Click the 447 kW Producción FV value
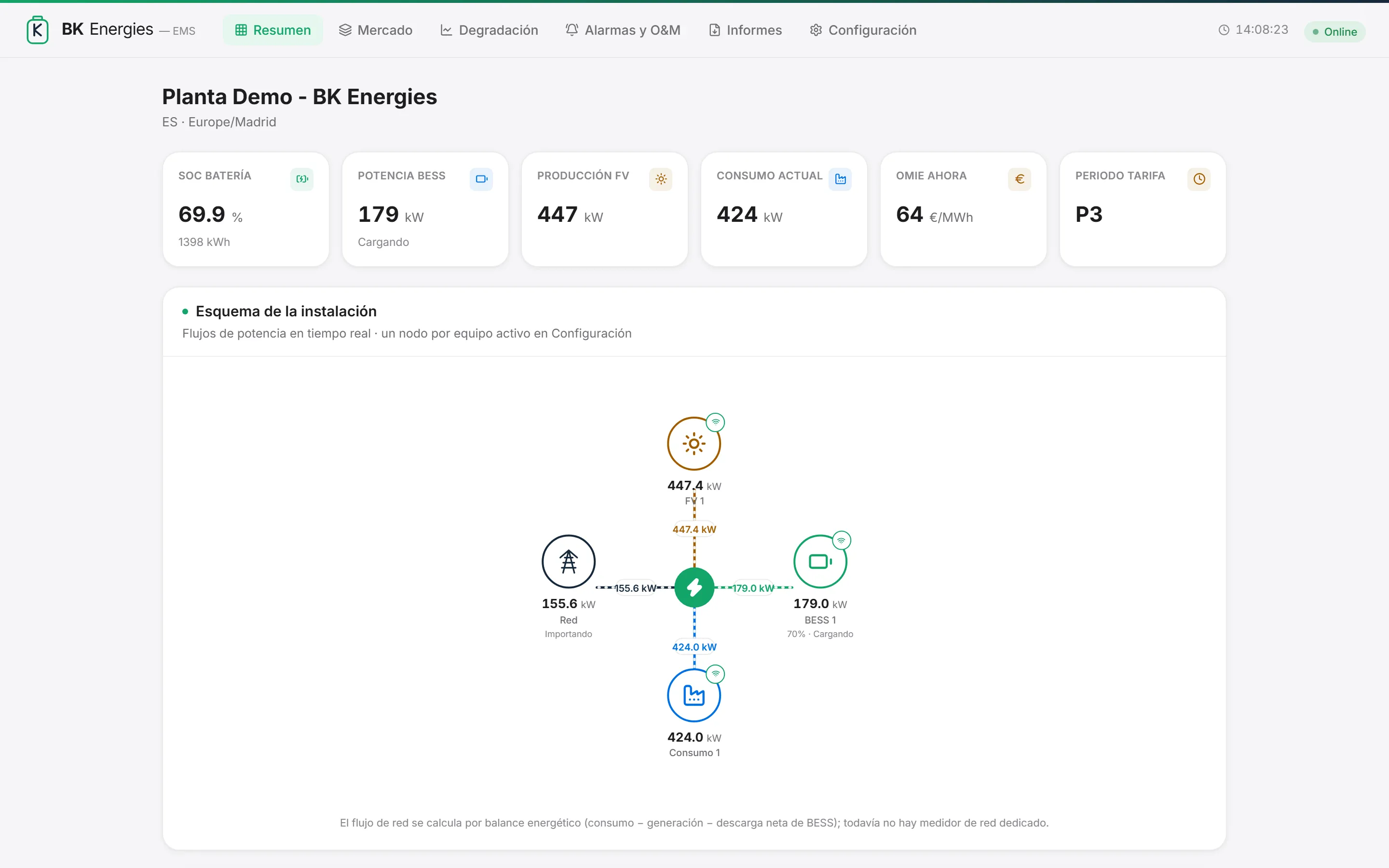This screenshot has height=868, width=1389. pos(570,215)
